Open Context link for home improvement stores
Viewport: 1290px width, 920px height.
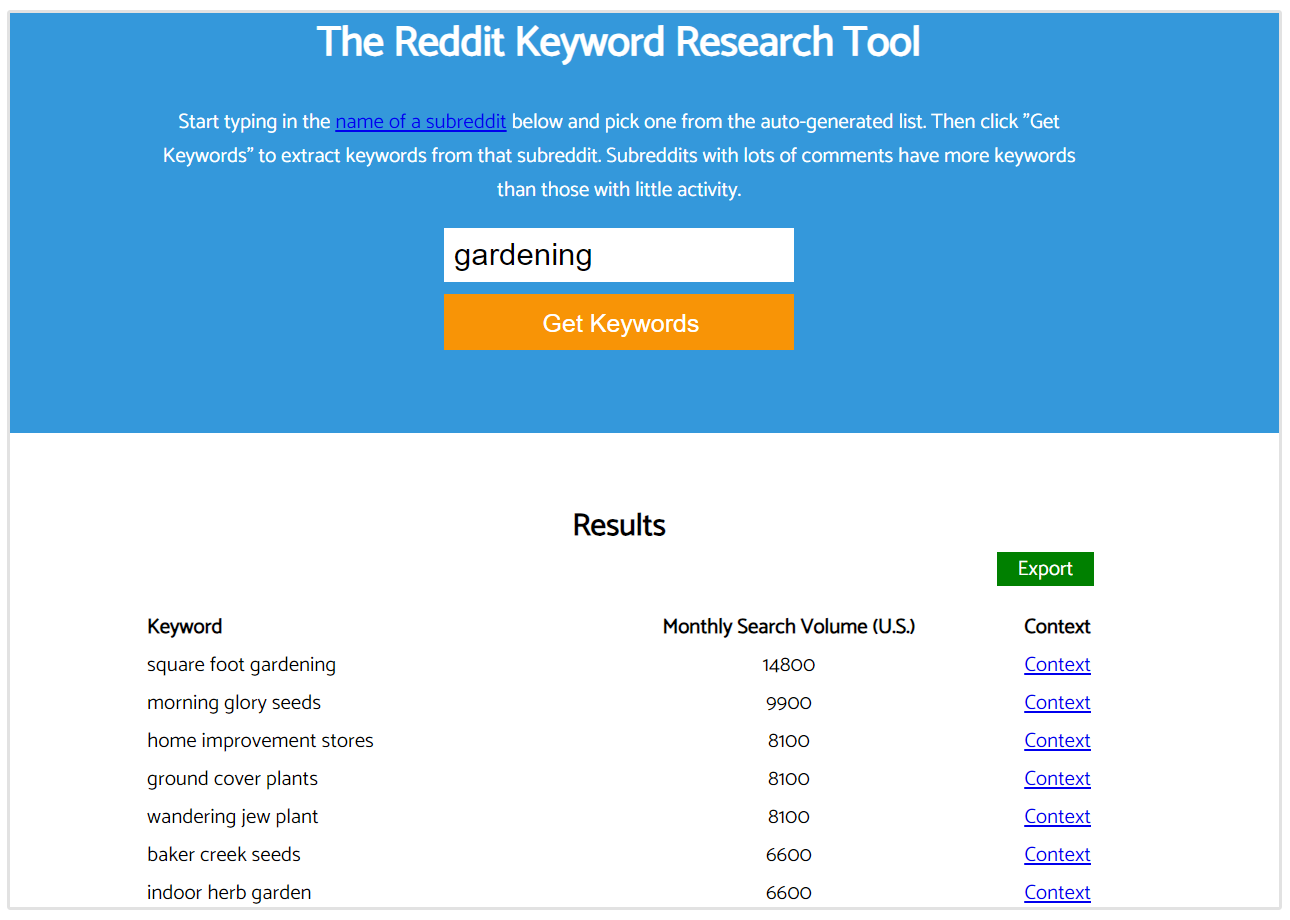tap(1057, 741)
